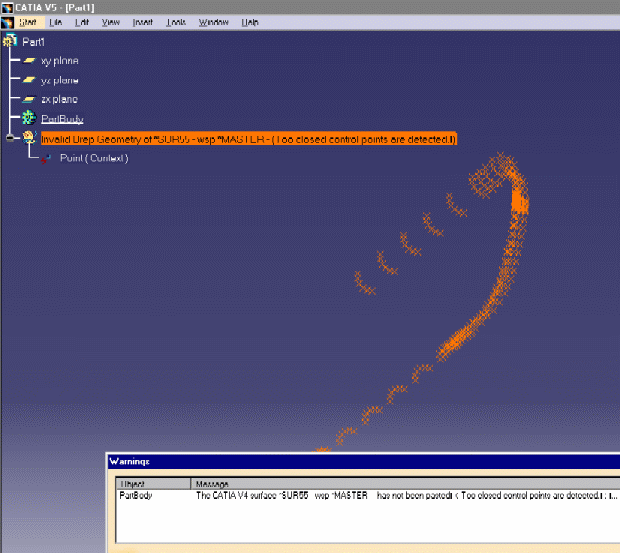This screenshot has width=620, height=553.
Task: Select the Invalid Brep Geometry node label
Action: coord(248,139)
